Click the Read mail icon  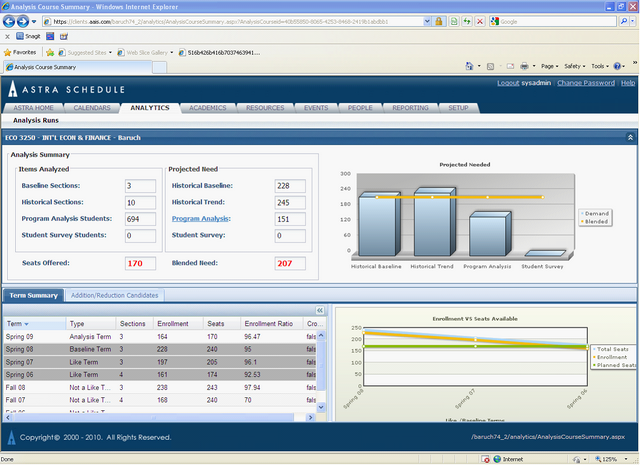[510, 66]
